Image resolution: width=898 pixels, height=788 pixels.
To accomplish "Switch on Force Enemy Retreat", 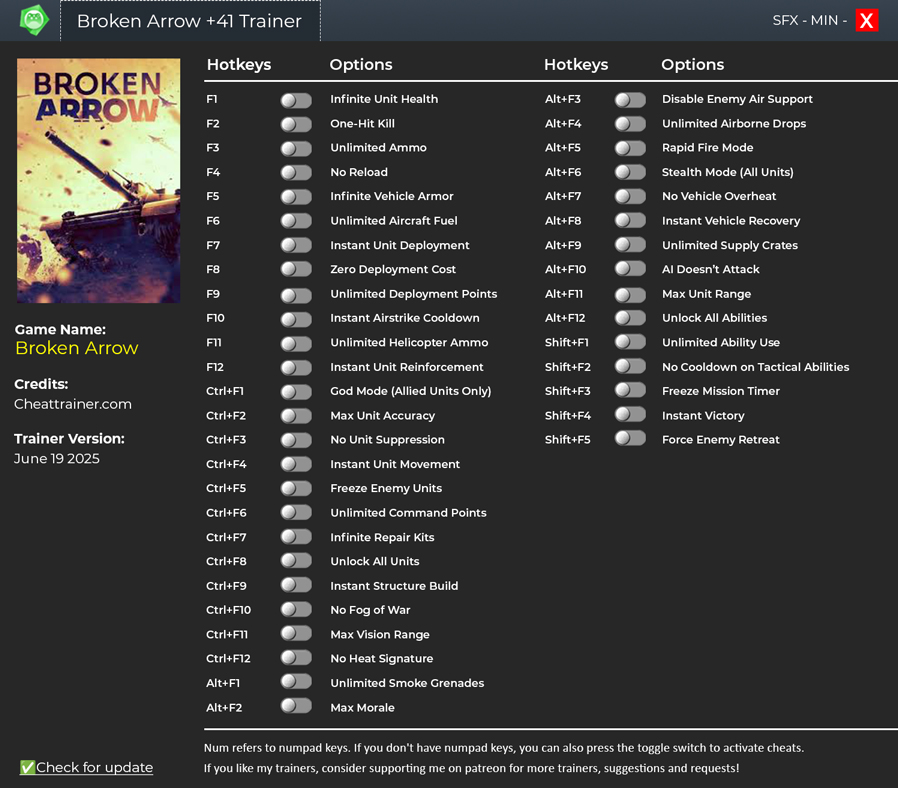I will pos(630,438).
